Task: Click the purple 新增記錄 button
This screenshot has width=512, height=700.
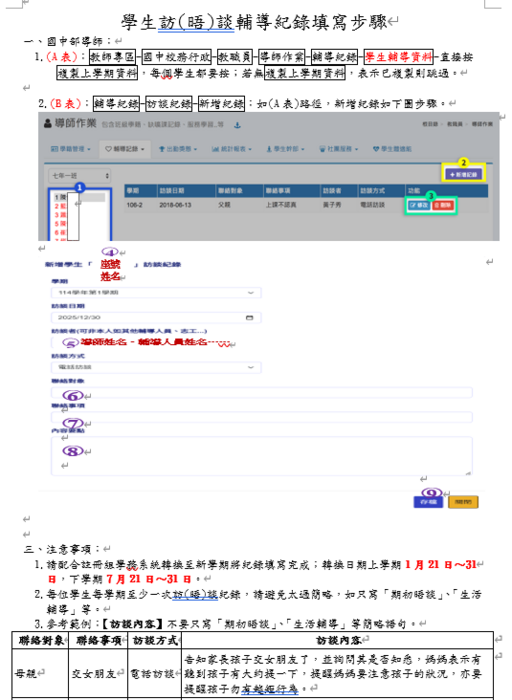Action: pos(464,174)
